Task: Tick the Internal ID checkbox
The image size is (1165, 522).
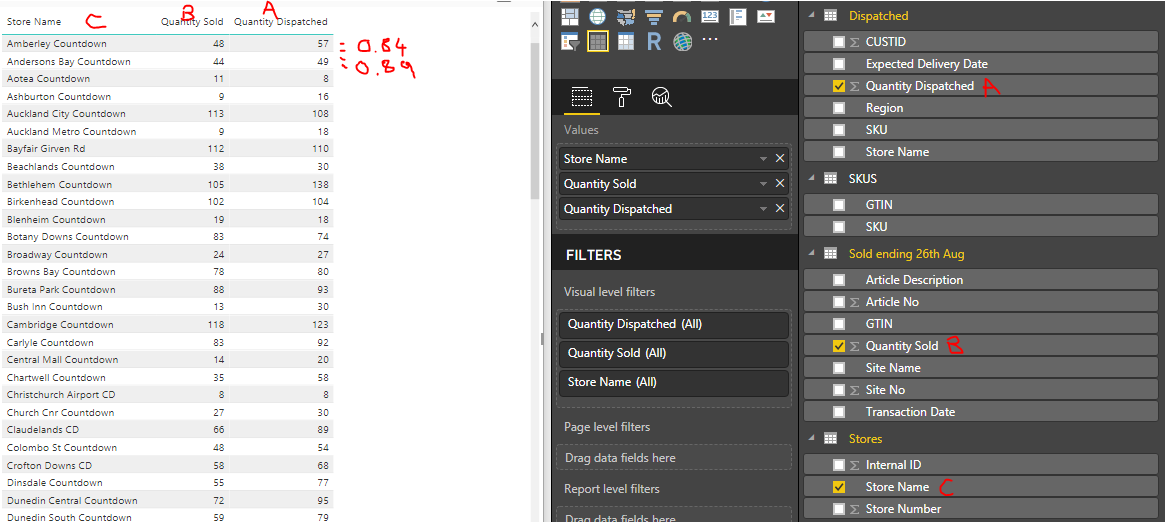Action: [x=839, y=465]
